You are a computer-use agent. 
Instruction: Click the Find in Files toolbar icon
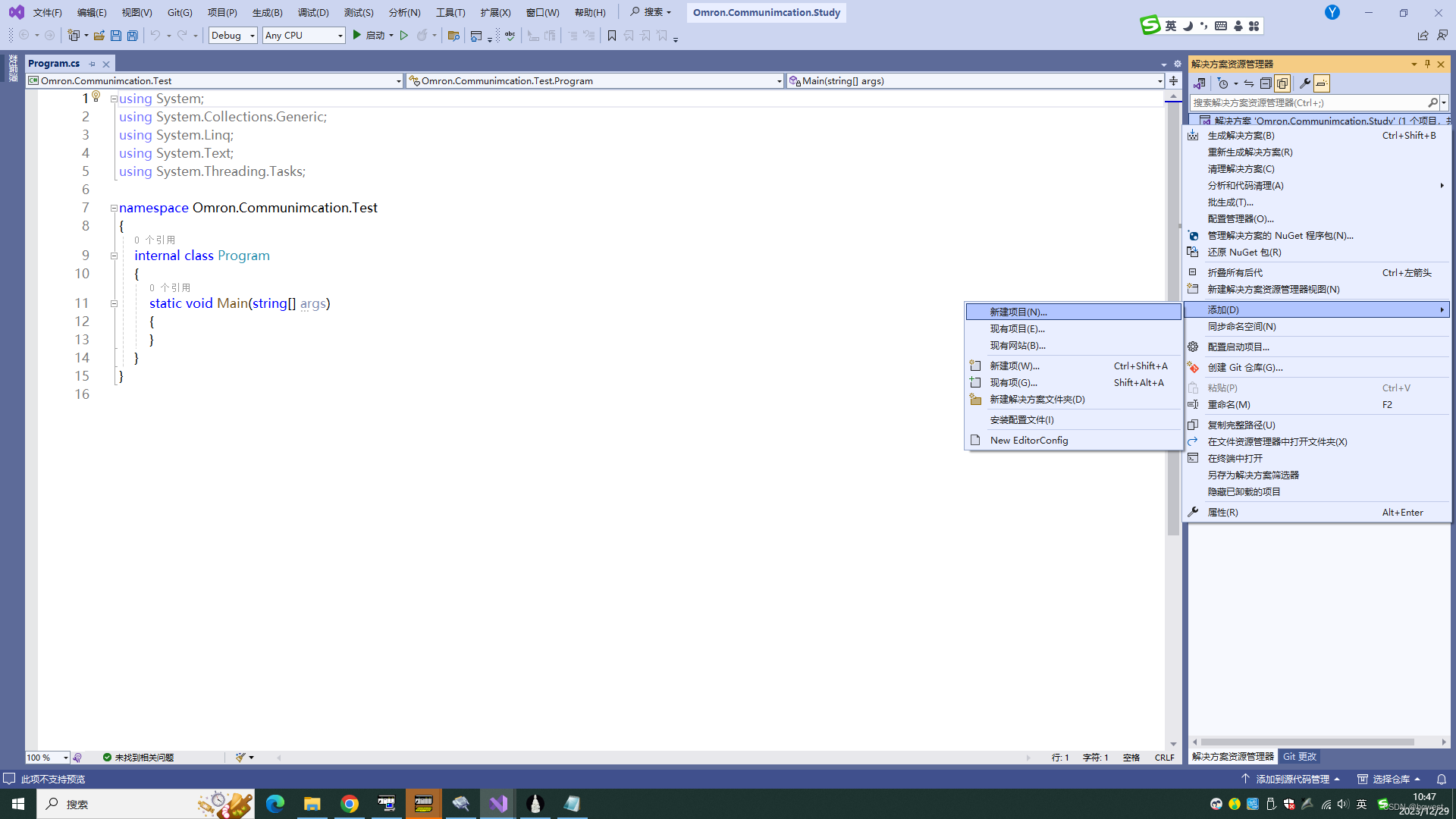point(453,36)
